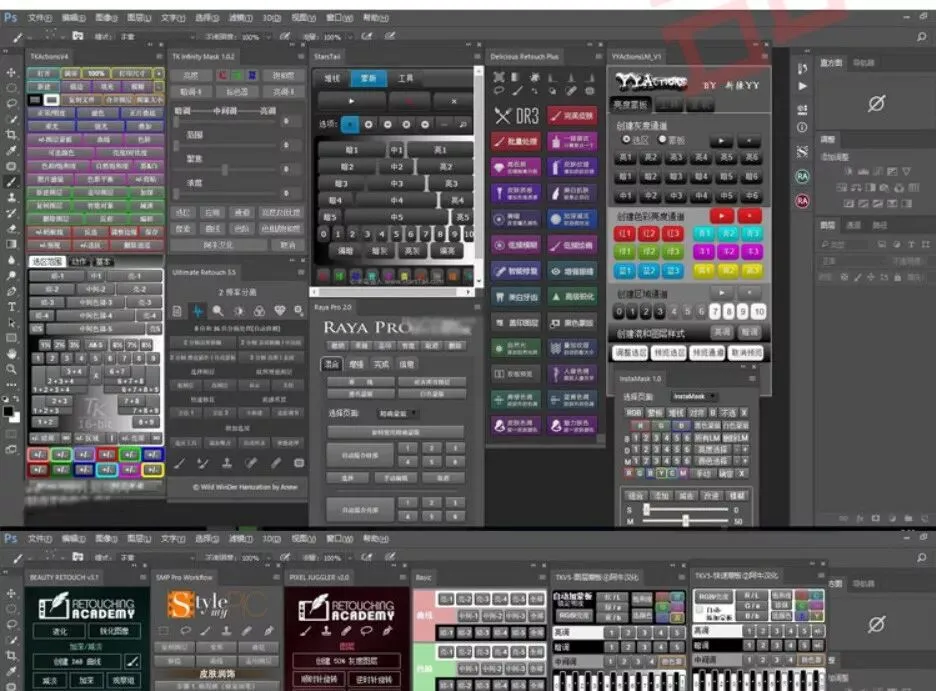Click the diamond icon in Ultimate Retouch
The height and width of the screenshot is (691, 936).
pos(279,311)
